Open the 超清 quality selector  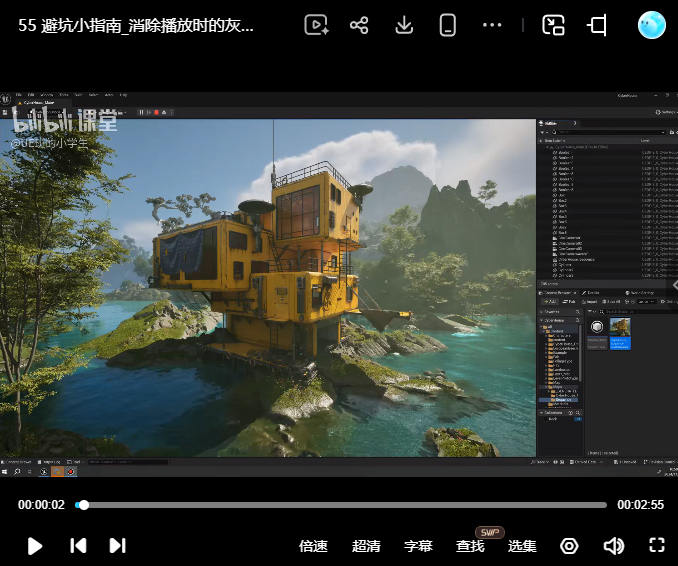pyautogui.click(x=366, y=546)
